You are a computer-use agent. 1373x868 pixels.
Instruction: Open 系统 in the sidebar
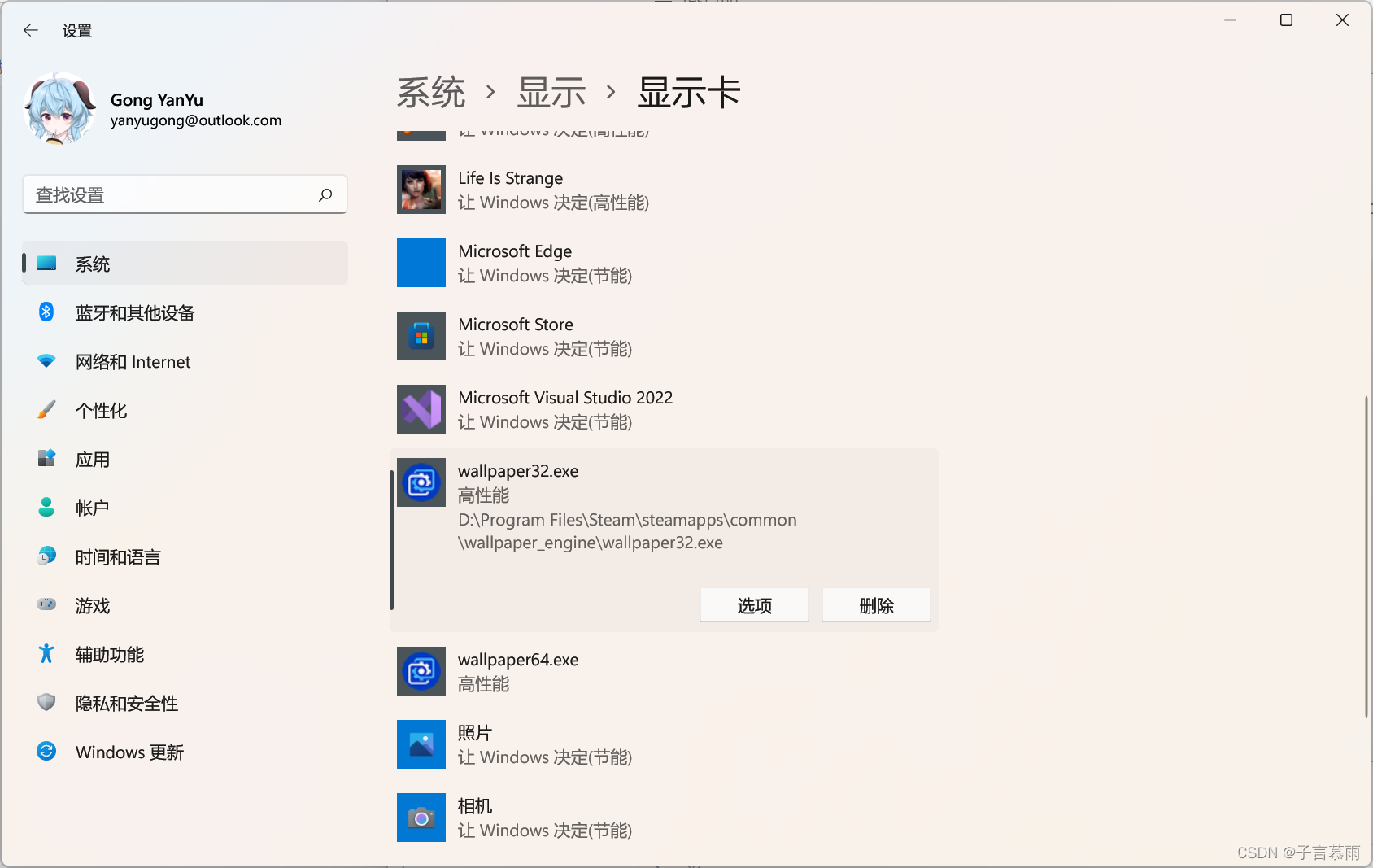[185, 264]
